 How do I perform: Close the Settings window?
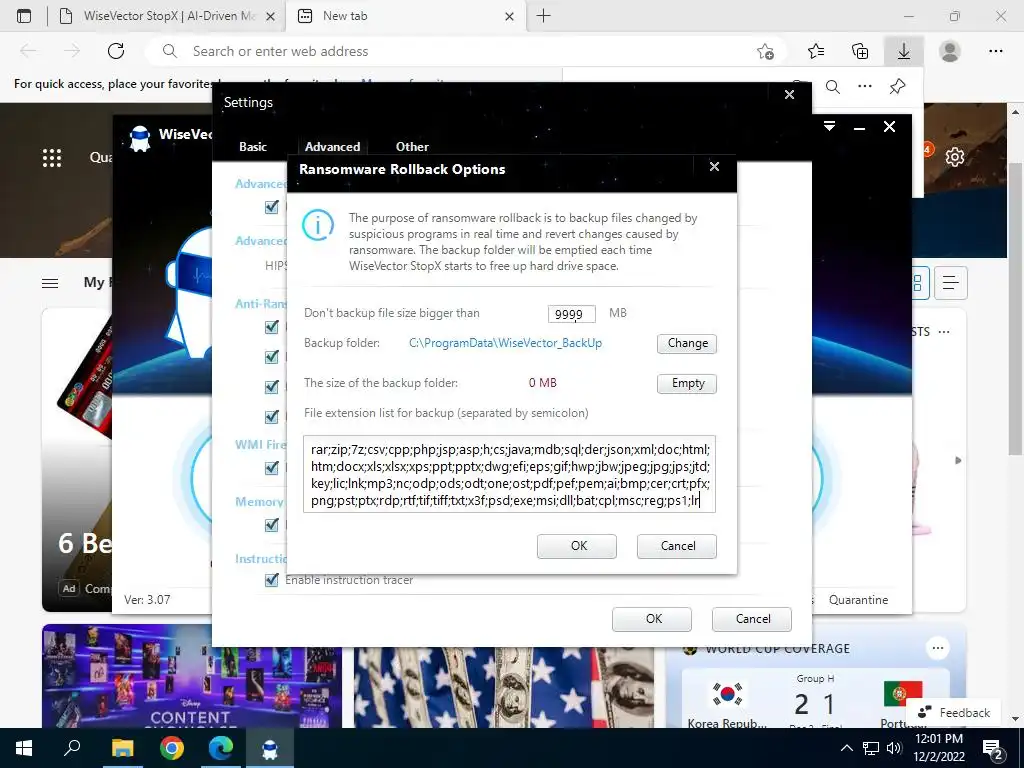[x=790, y=95]
